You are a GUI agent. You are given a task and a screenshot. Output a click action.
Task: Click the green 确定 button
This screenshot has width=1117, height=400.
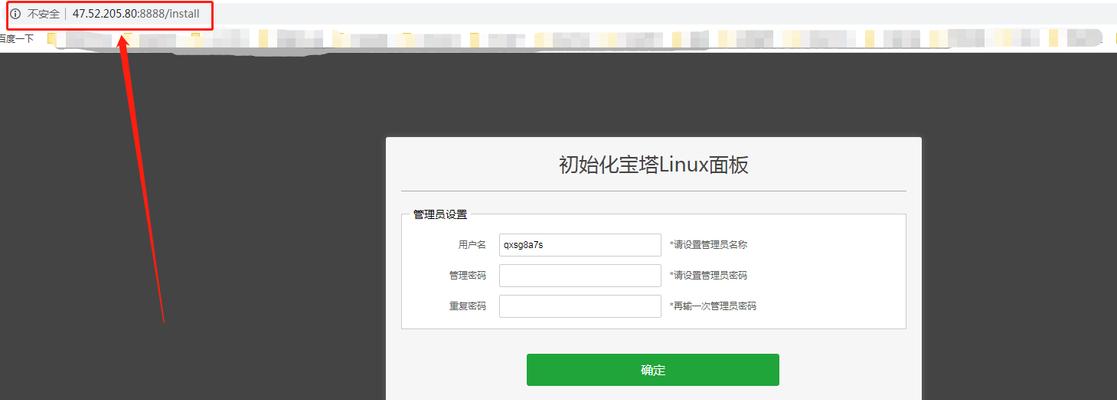(653, 370)
